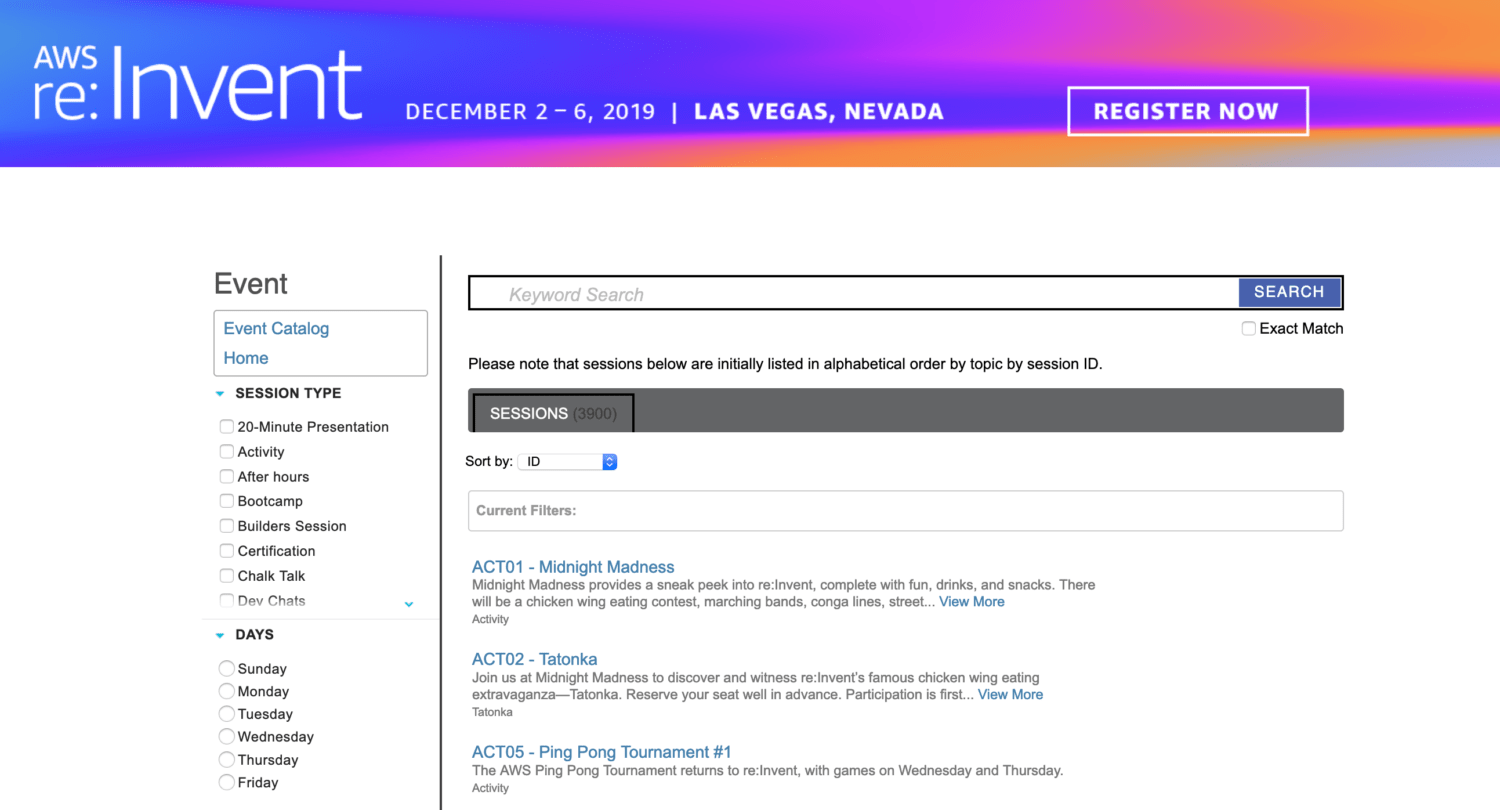
Task: Click the Tatonka type label under ACT02
Action: pyautogui.click(x=492, y=713)
